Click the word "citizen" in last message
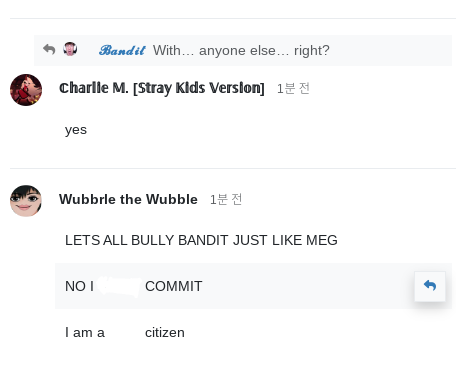 click(x=165, y=332)
